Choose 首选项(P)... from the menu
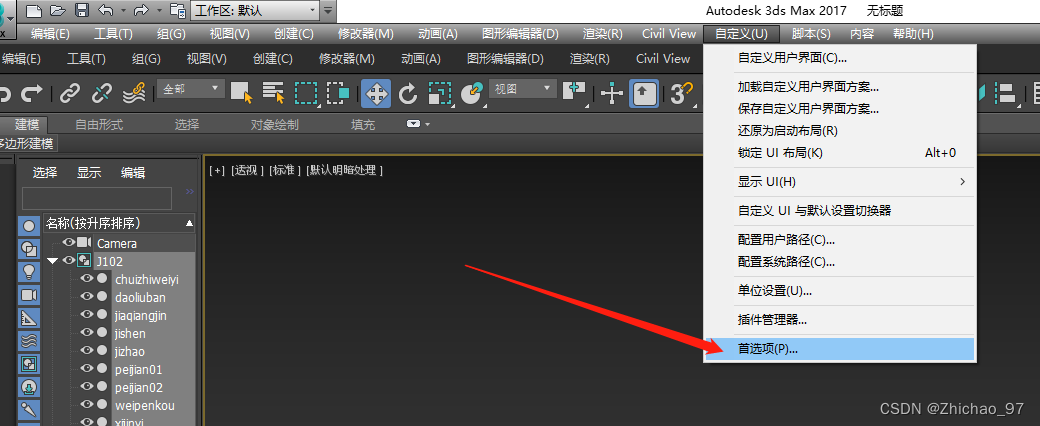 coord(838,349)
